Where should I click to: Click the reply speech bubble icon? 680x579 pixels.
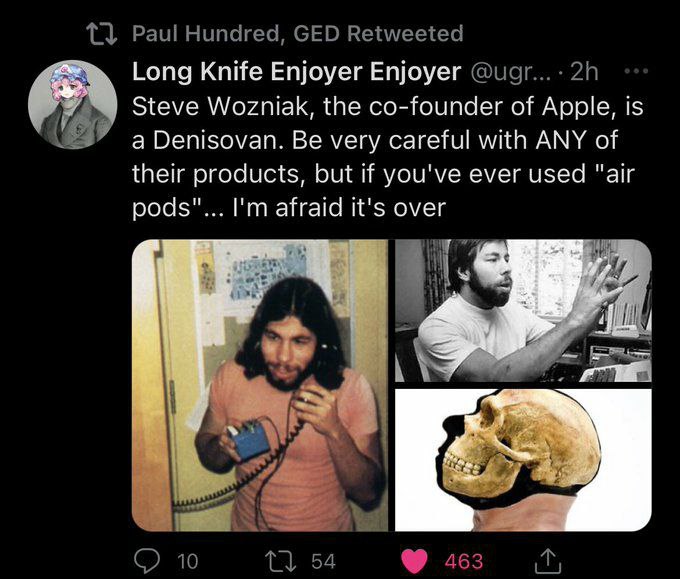pos(149,561)
